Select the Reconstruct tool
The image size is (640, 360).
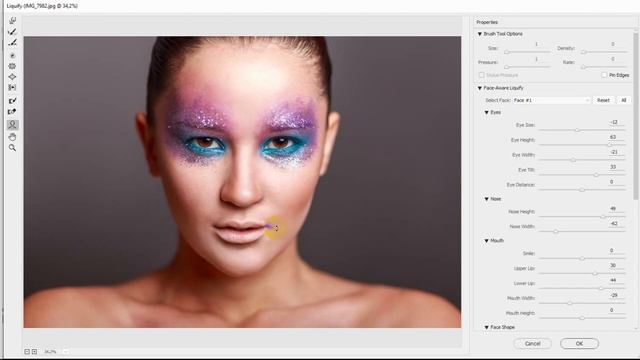(x=12, y=31)
